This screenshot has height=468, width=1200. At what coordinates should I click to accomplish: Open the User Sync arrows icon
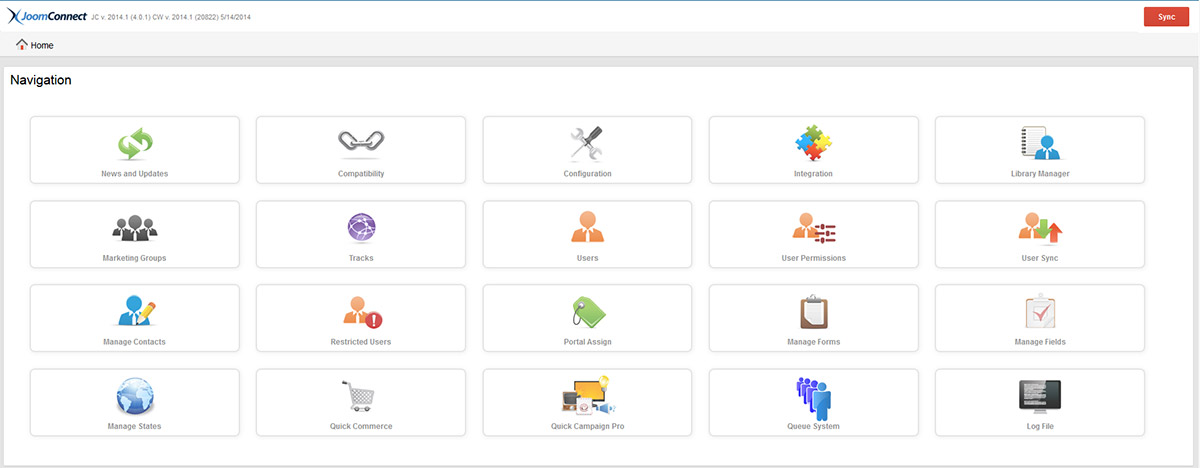[1040, 229]
